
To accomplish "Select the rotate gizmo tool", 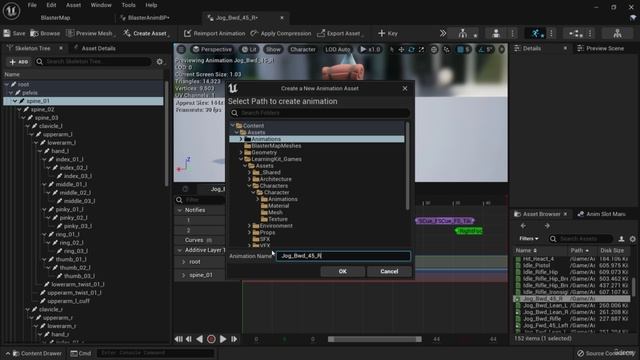I will pyautogui.click(x=411, y=49).
